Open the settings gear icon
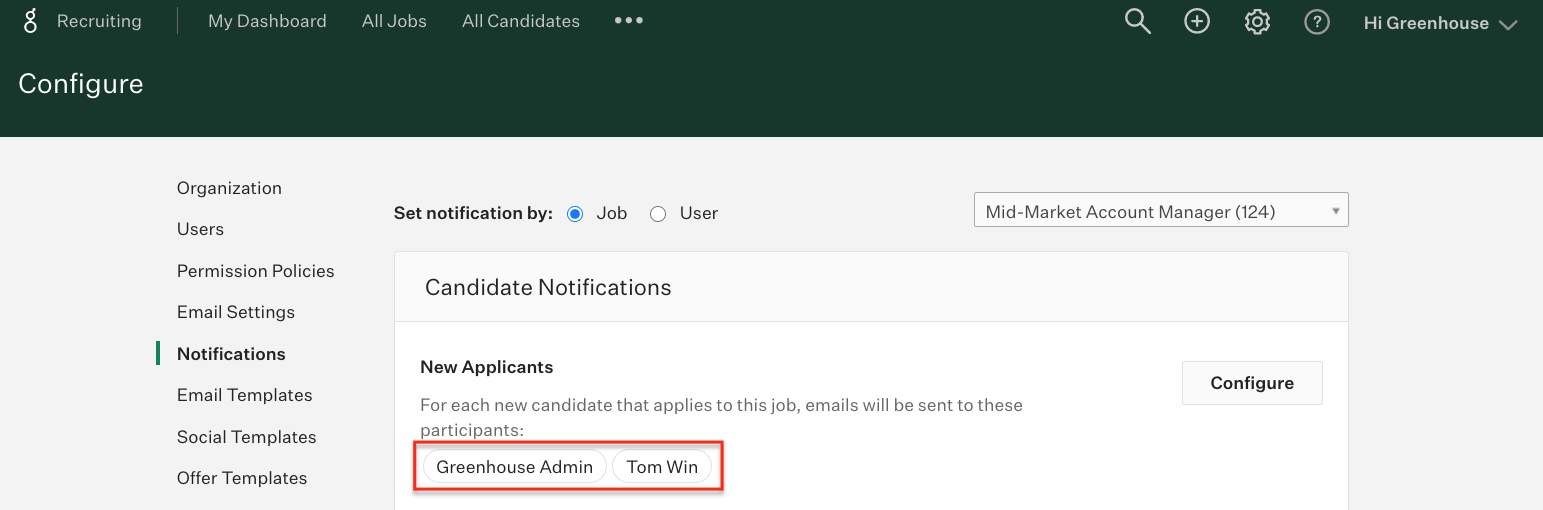 (x=1257, y=21)
